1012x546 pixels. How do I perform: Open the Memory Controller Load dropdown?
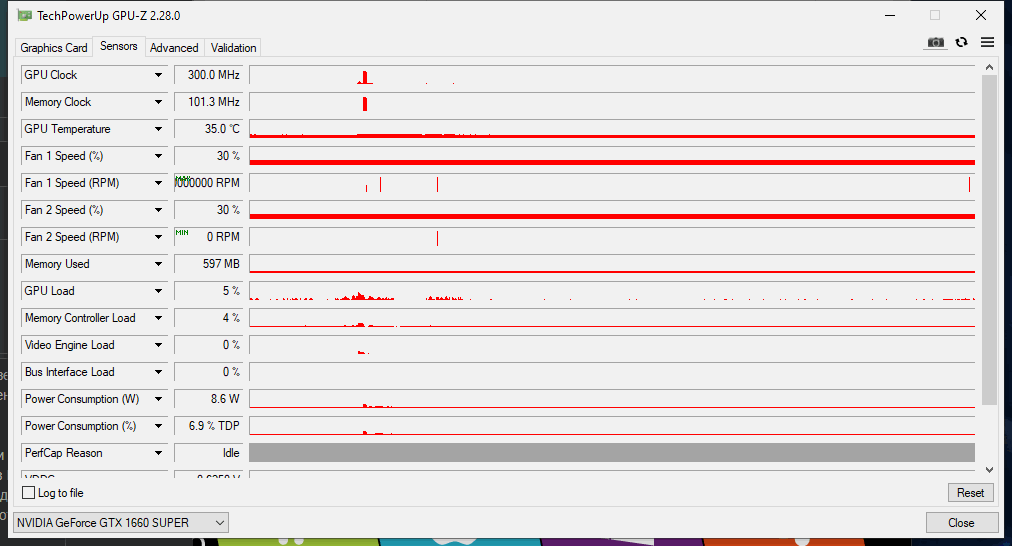(x=158, y=318)
